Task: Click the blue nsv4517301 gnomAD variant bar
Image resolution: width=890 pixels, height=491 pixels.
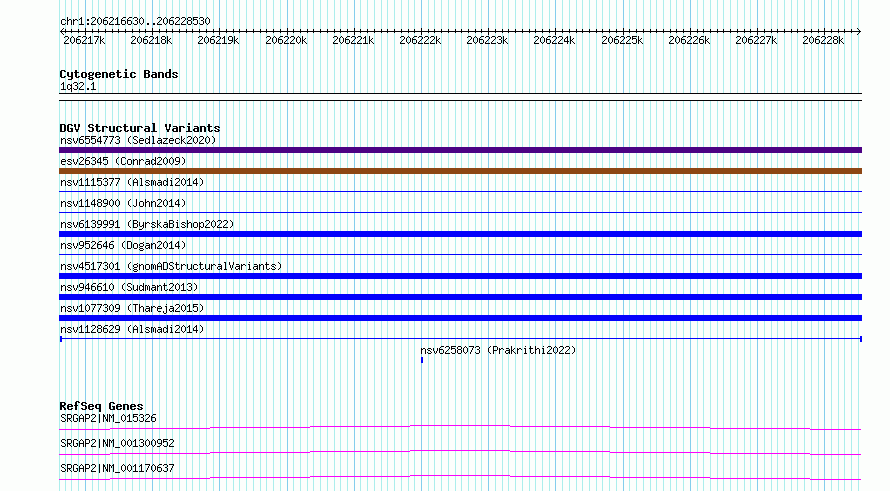Action: (460, 276)
